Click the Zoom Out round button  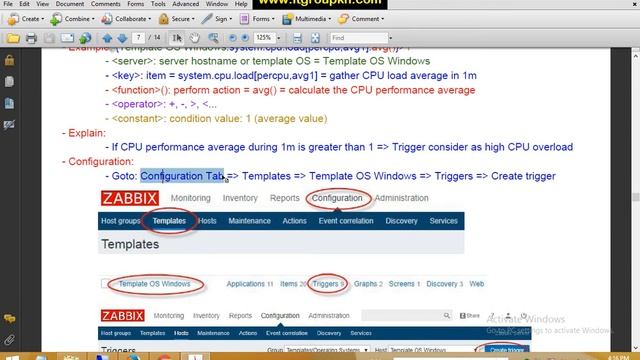[x=233, y=38]
